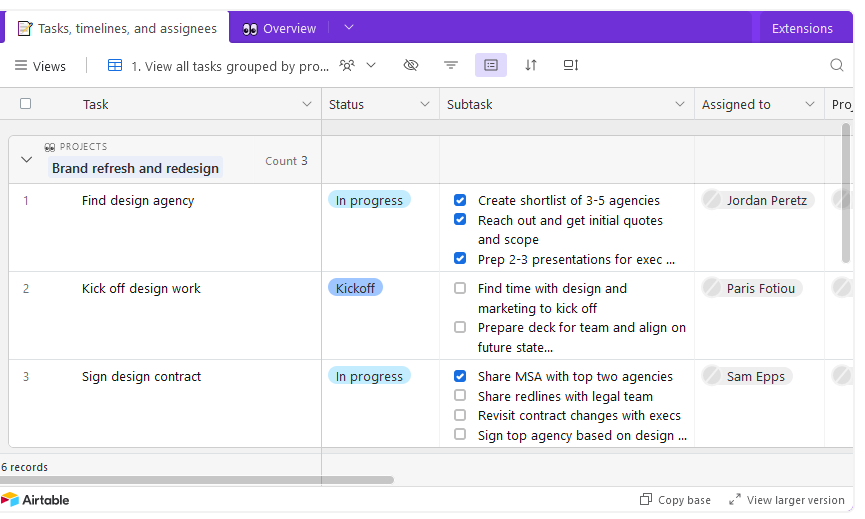
Task: Open the hide fields crossed-eye icon
Action: [410, 66]
